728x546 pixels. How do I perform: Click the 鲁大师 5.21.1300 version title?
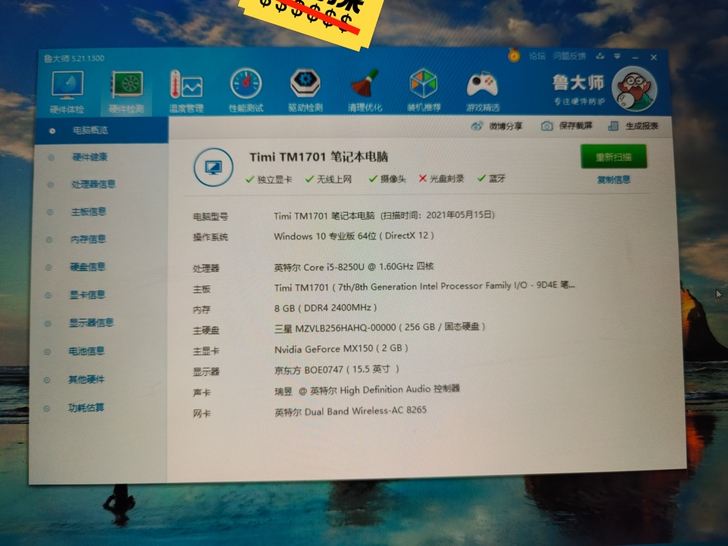(x=74, y=58)
